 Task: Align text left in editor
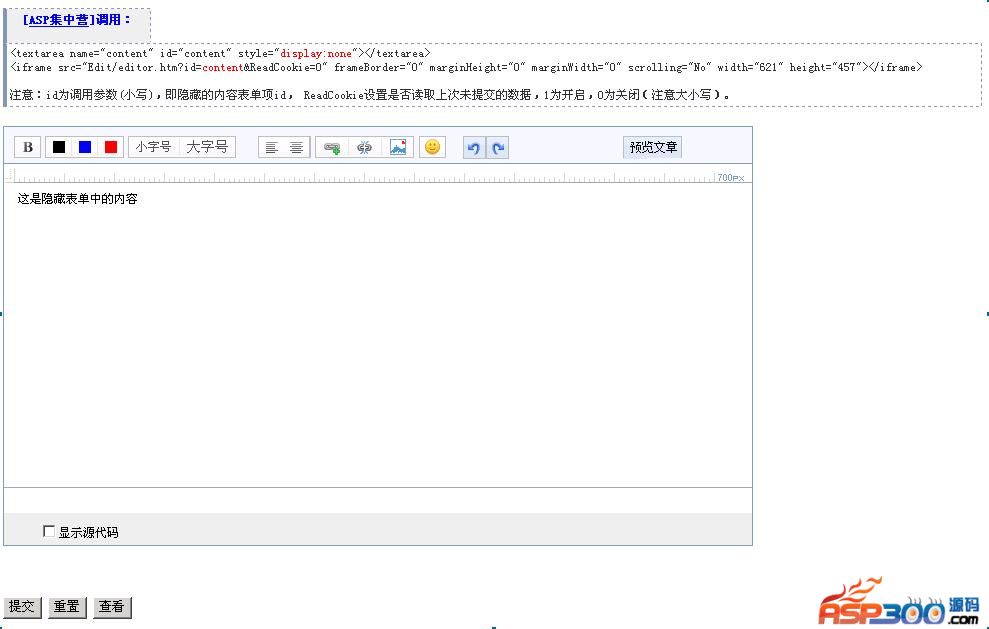271,148
